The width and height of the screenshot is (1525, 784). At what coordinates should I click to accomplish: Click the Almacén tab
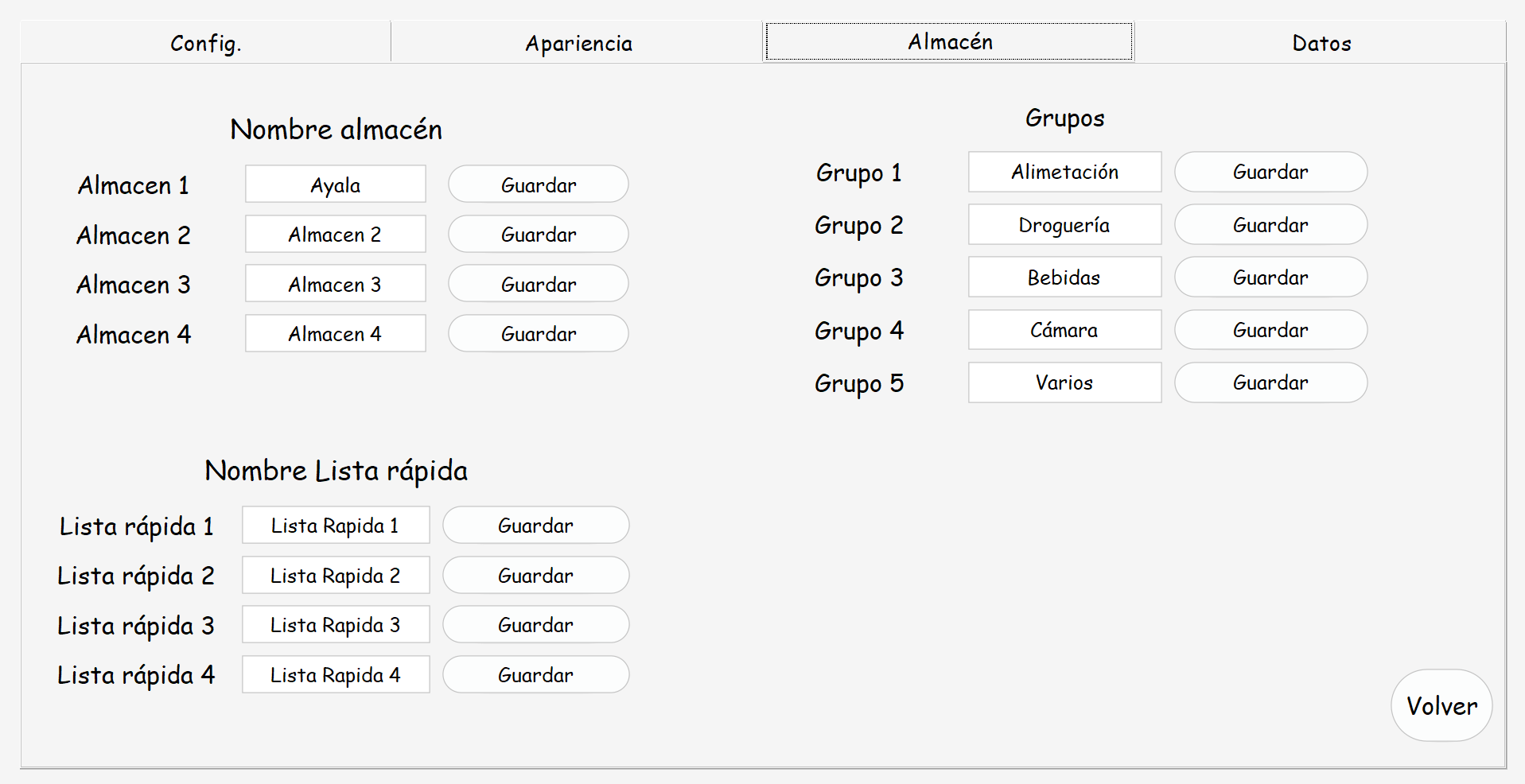pos(949,41)
